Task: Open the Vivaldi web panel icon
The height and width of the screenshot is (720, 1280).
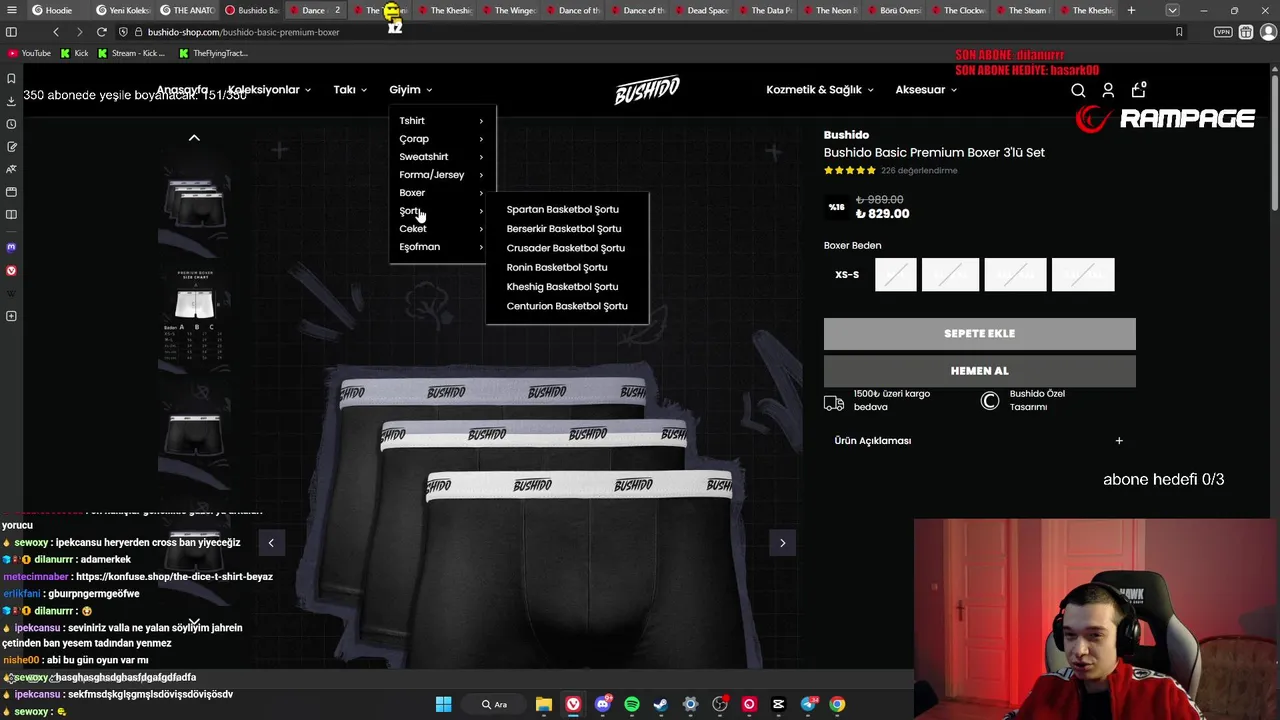Action: (11, 270)
